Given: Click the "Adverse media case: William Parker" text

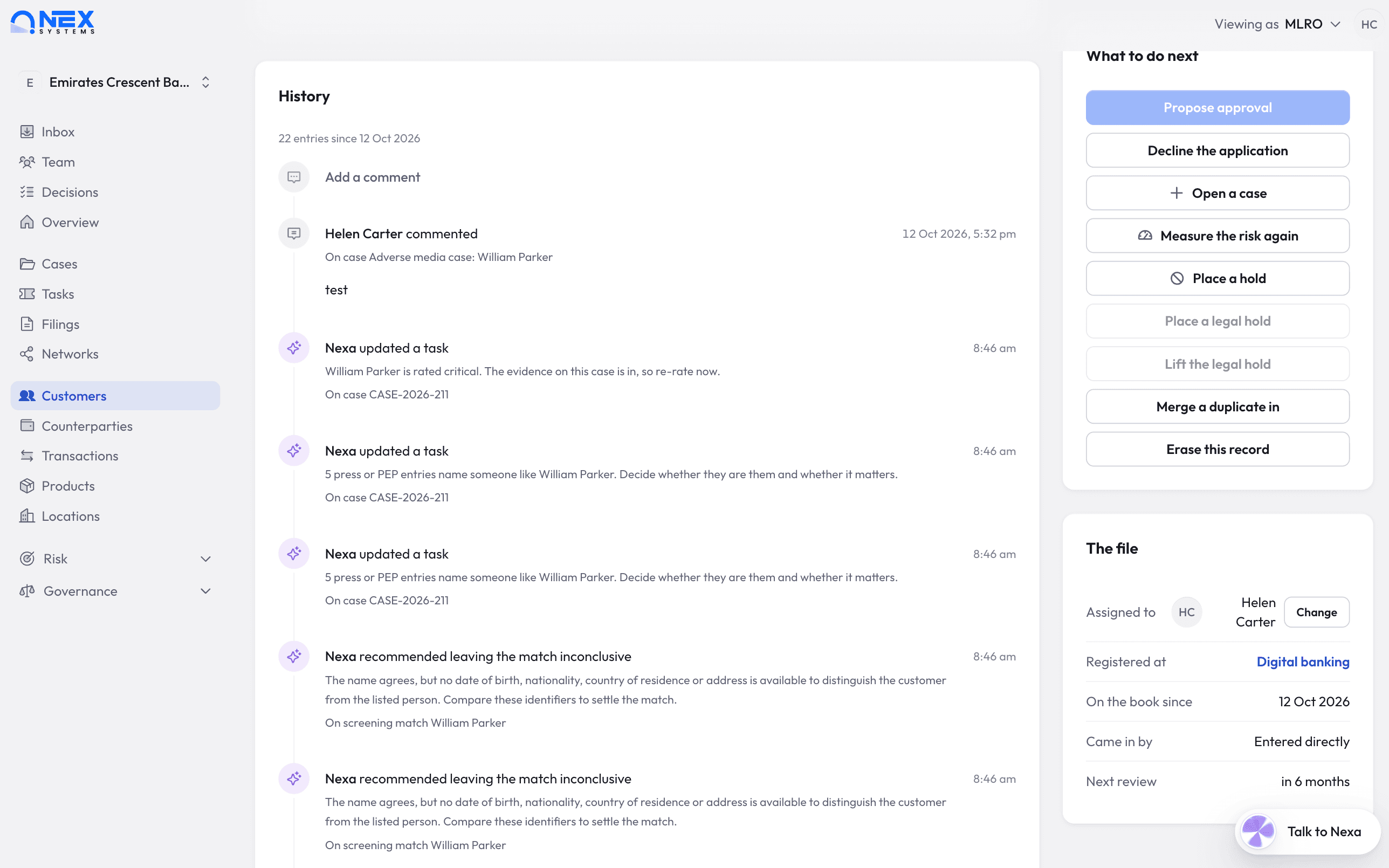Looking at the screenshot, I should 460,257.
